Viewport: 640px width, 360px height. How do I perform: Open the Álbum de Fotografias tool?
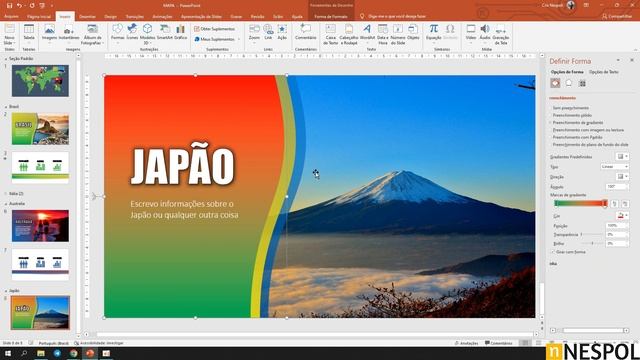92,35
